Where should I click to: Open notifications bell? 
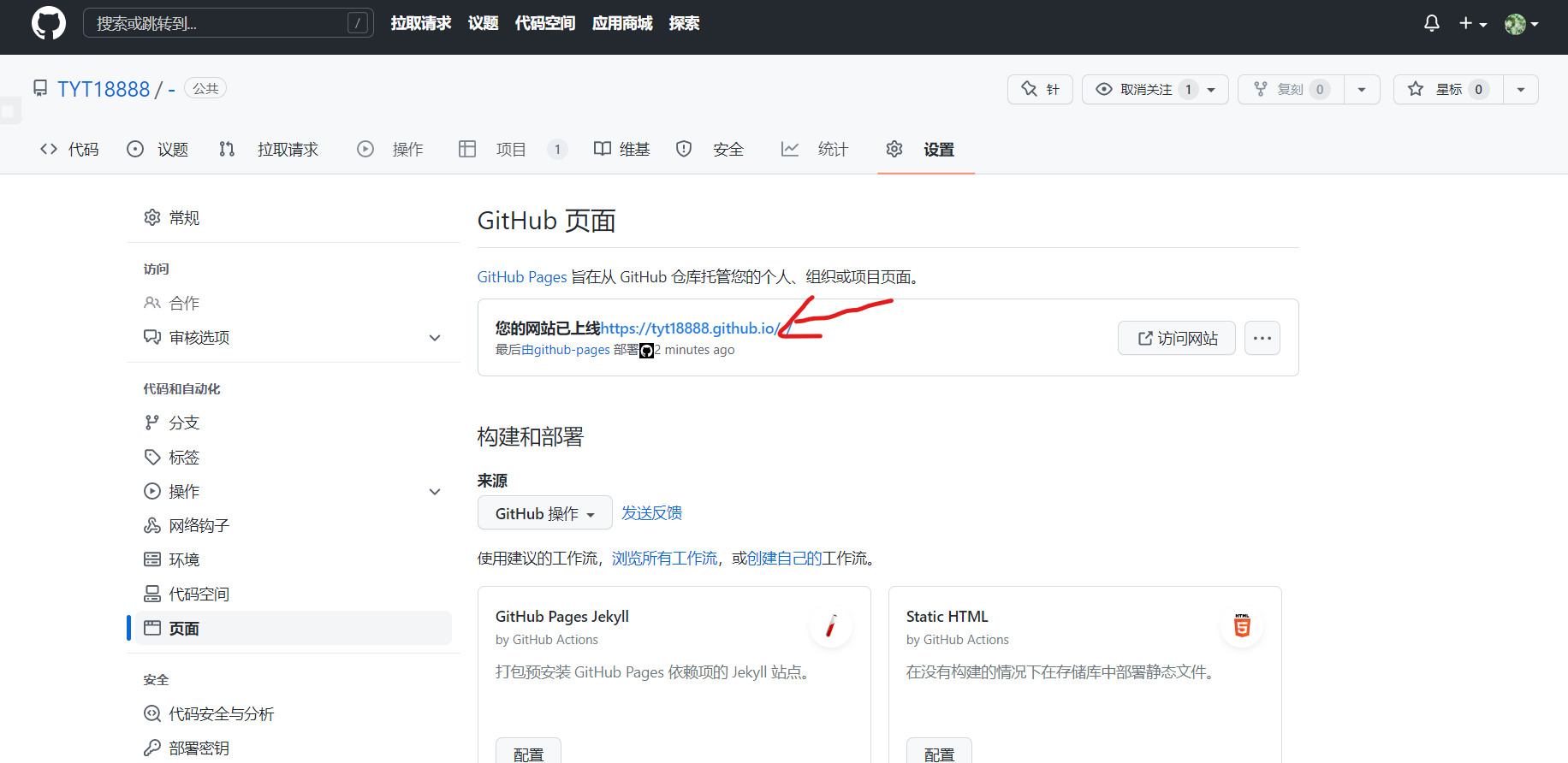(1432, 23)
